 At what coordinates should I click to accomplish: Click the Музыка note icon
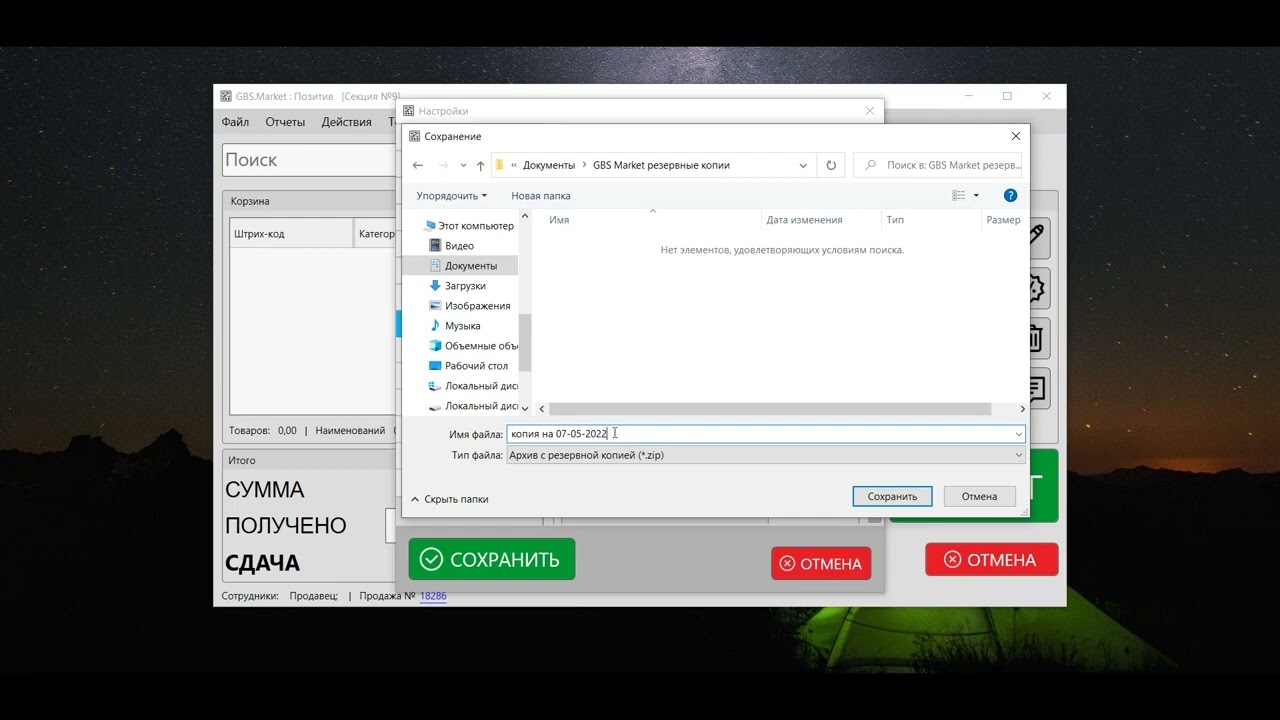pyautogui.click(x=435, y=326)
